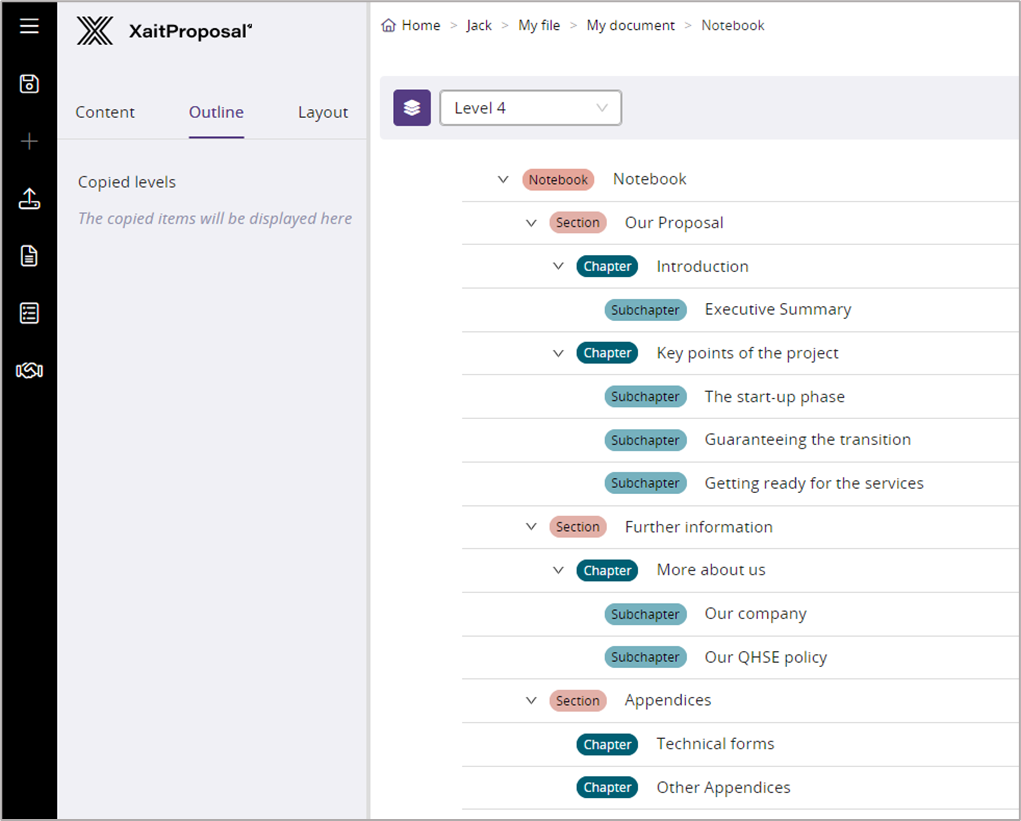Click the purple layers icon button
This screenshot has height=821, width=1021.
click(x=412, y=108)
